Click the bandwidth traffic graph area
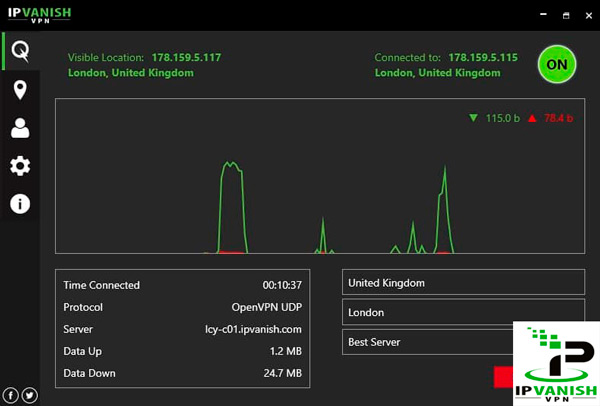The height and width of the screenshot is (406, 600). pos(320,176)
